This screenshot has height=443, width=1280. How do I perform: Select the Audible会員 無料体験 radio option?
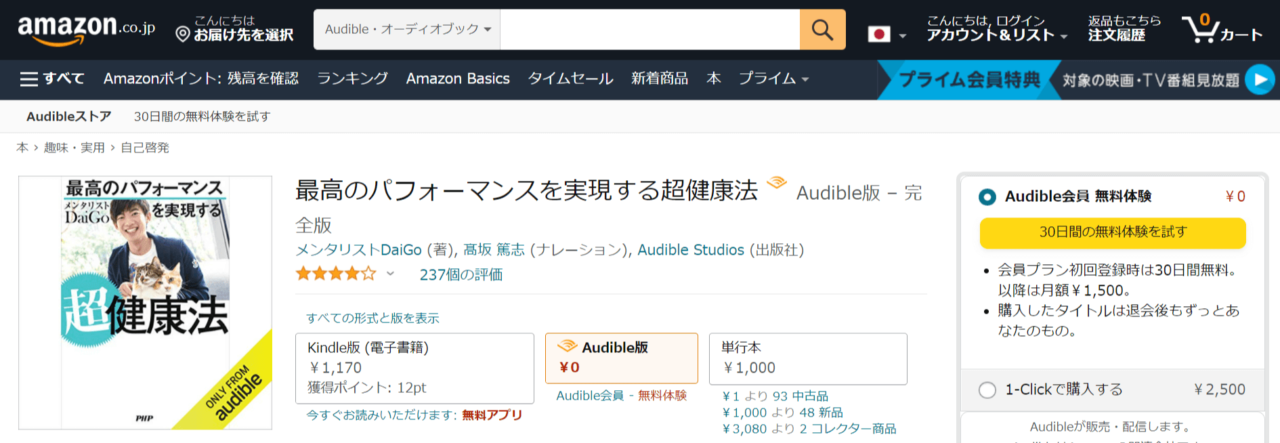tap(987, 197)
